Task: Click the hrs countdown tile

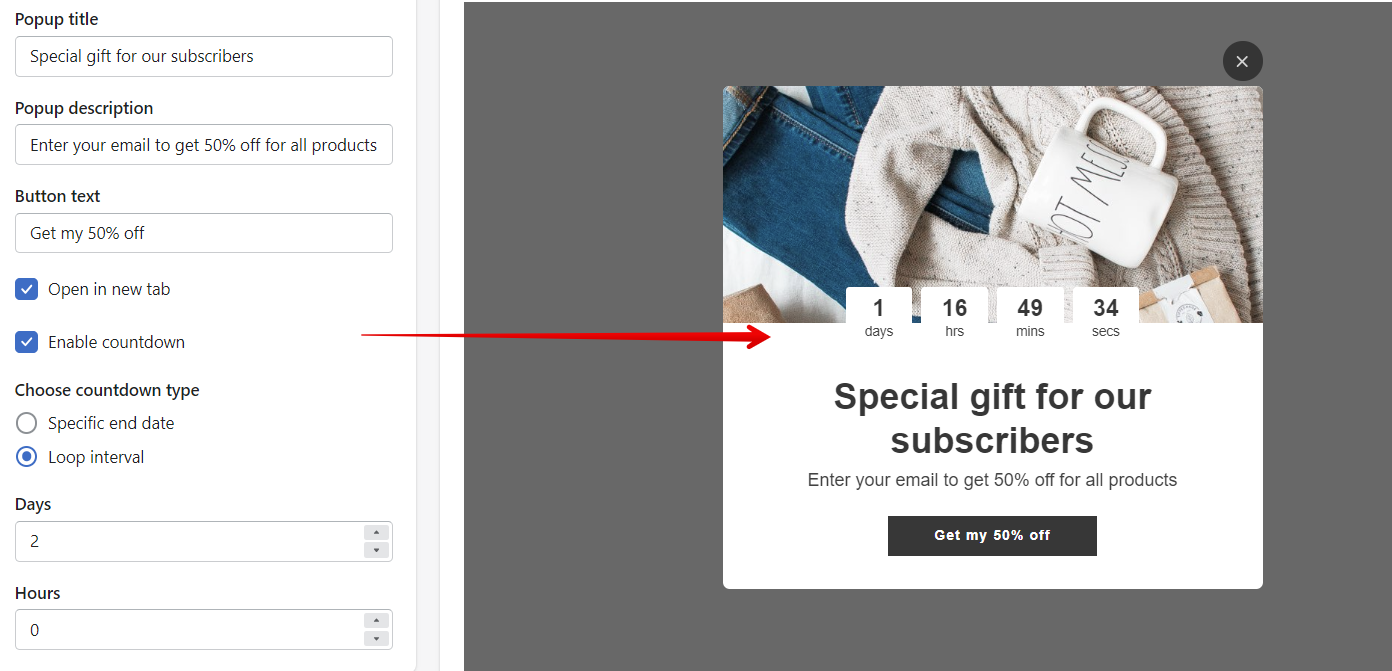Action: (955, 316)
